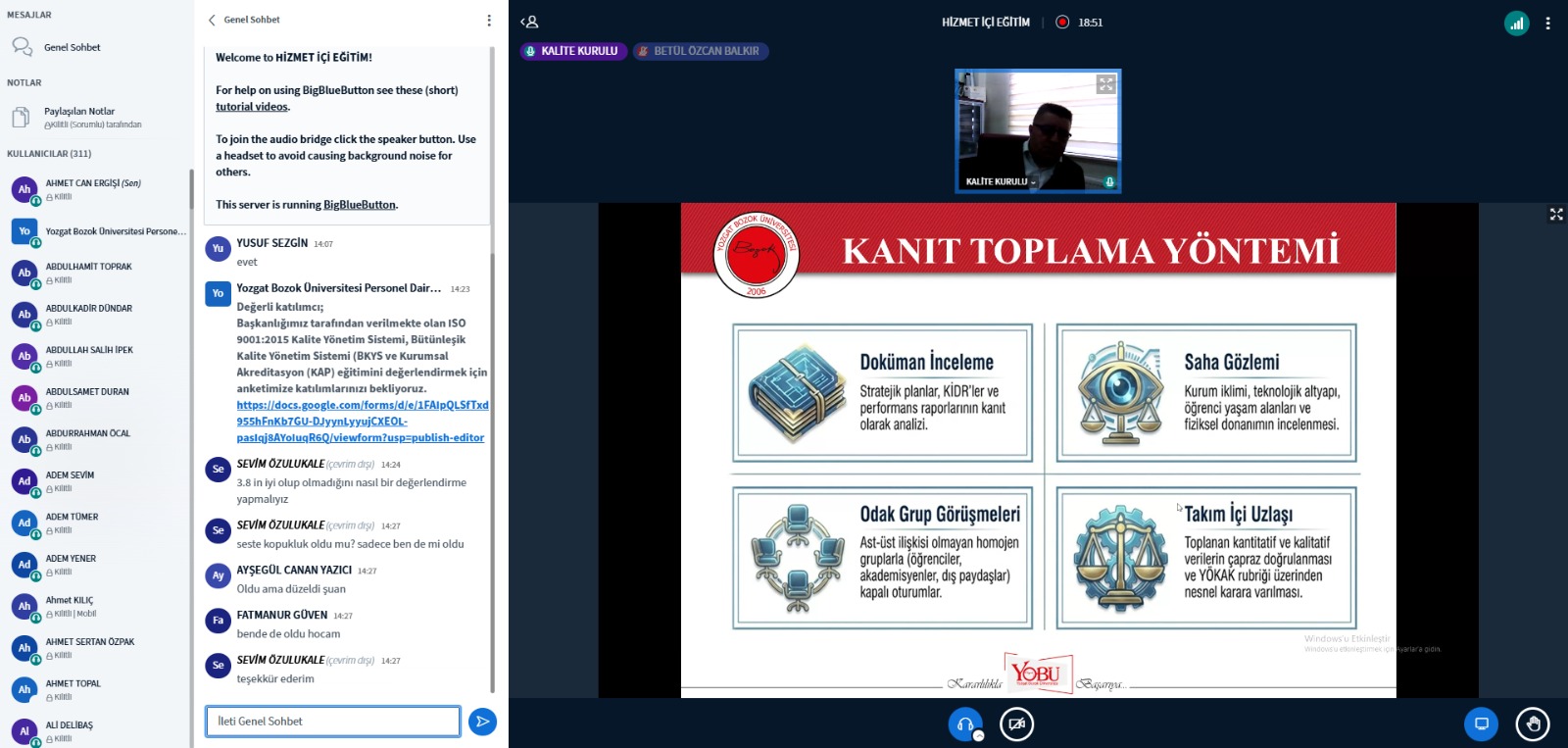Click AHMET CAN ERGİŞİ user avatar
Image resolution: width=1568 pixels, height=748 pixels.
[x=24, y=189]
